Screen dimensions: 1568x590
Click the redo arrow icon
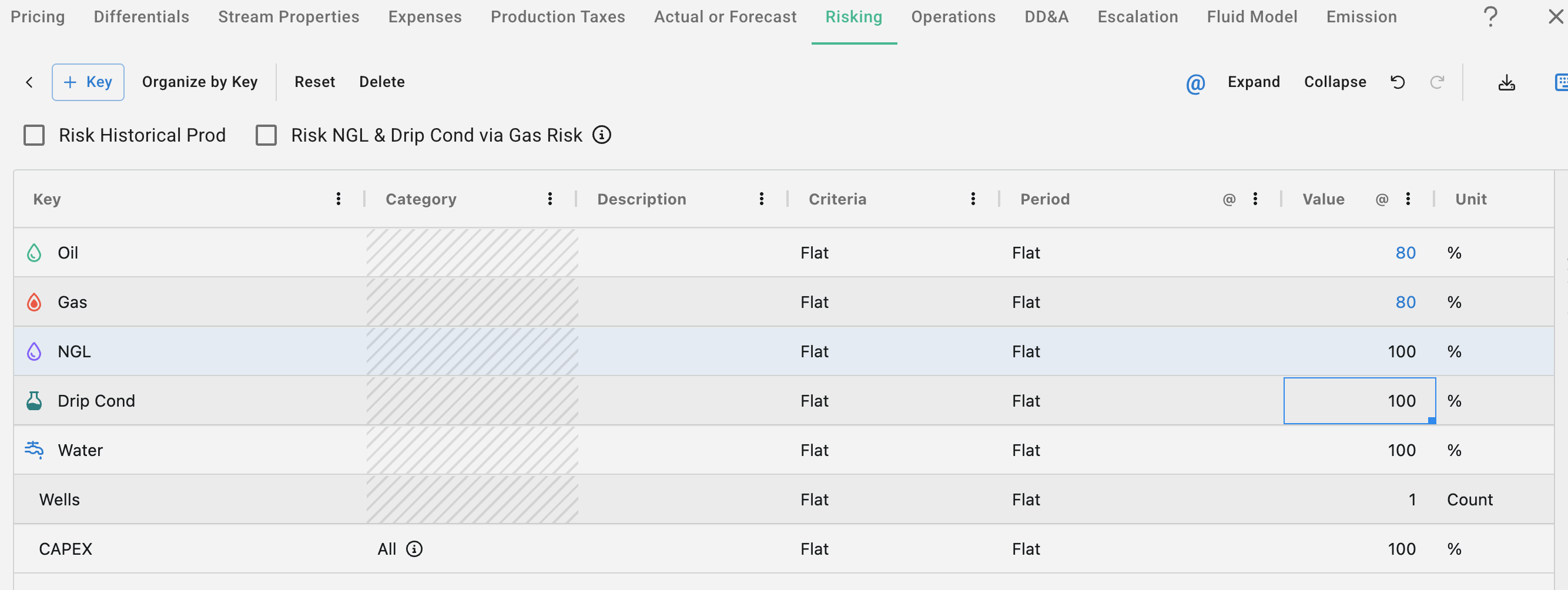[1436, 82]
